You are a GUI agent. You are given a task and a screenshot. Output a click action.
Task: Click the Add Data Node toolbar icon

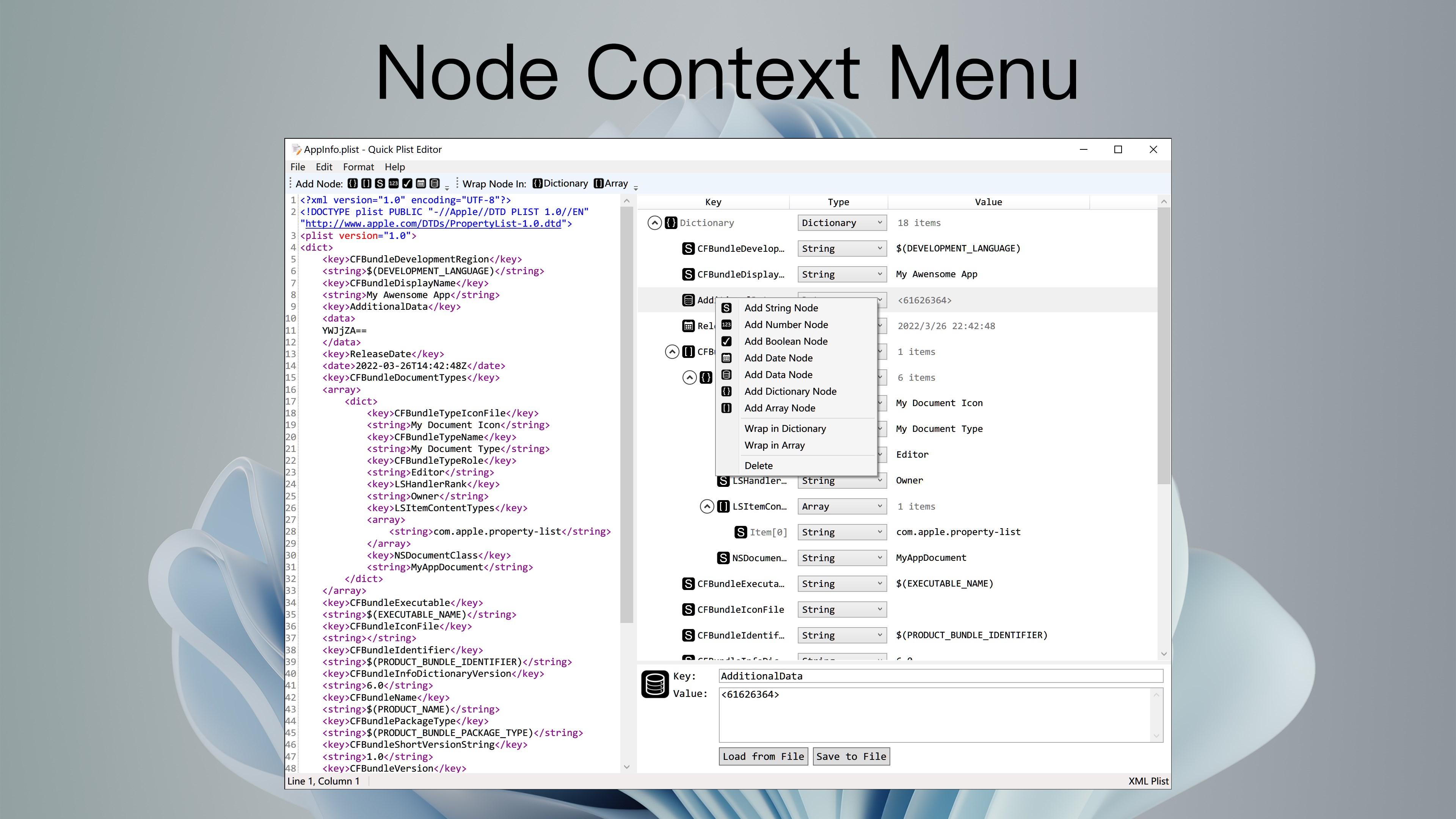click(x=434, y=183)
